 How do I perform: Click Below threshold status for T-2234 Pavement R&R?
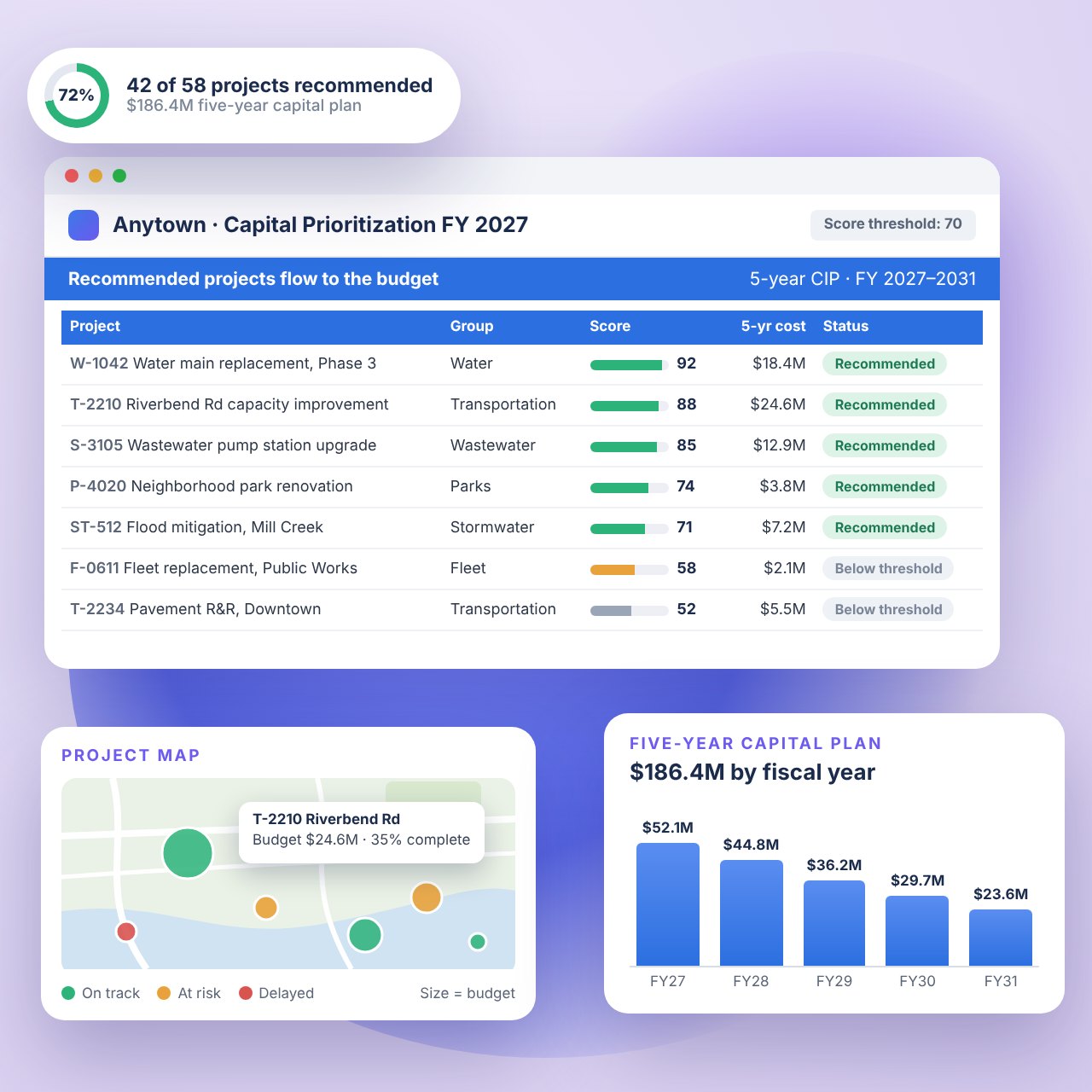point(888,610)
